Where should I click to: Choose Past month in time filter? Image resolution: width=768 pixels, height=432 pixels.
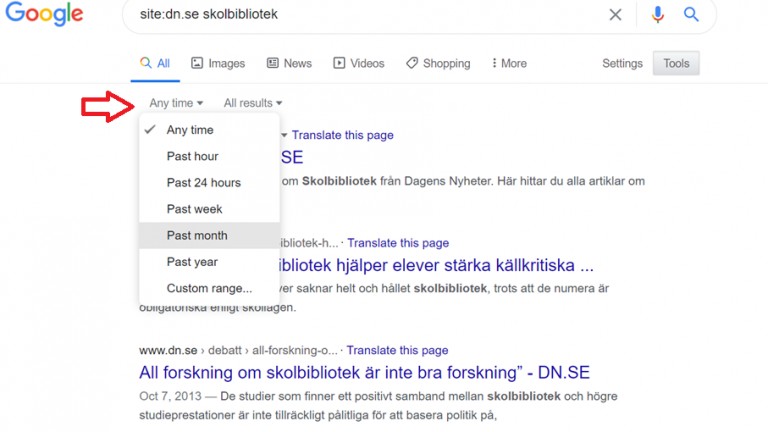click(209, 236)
